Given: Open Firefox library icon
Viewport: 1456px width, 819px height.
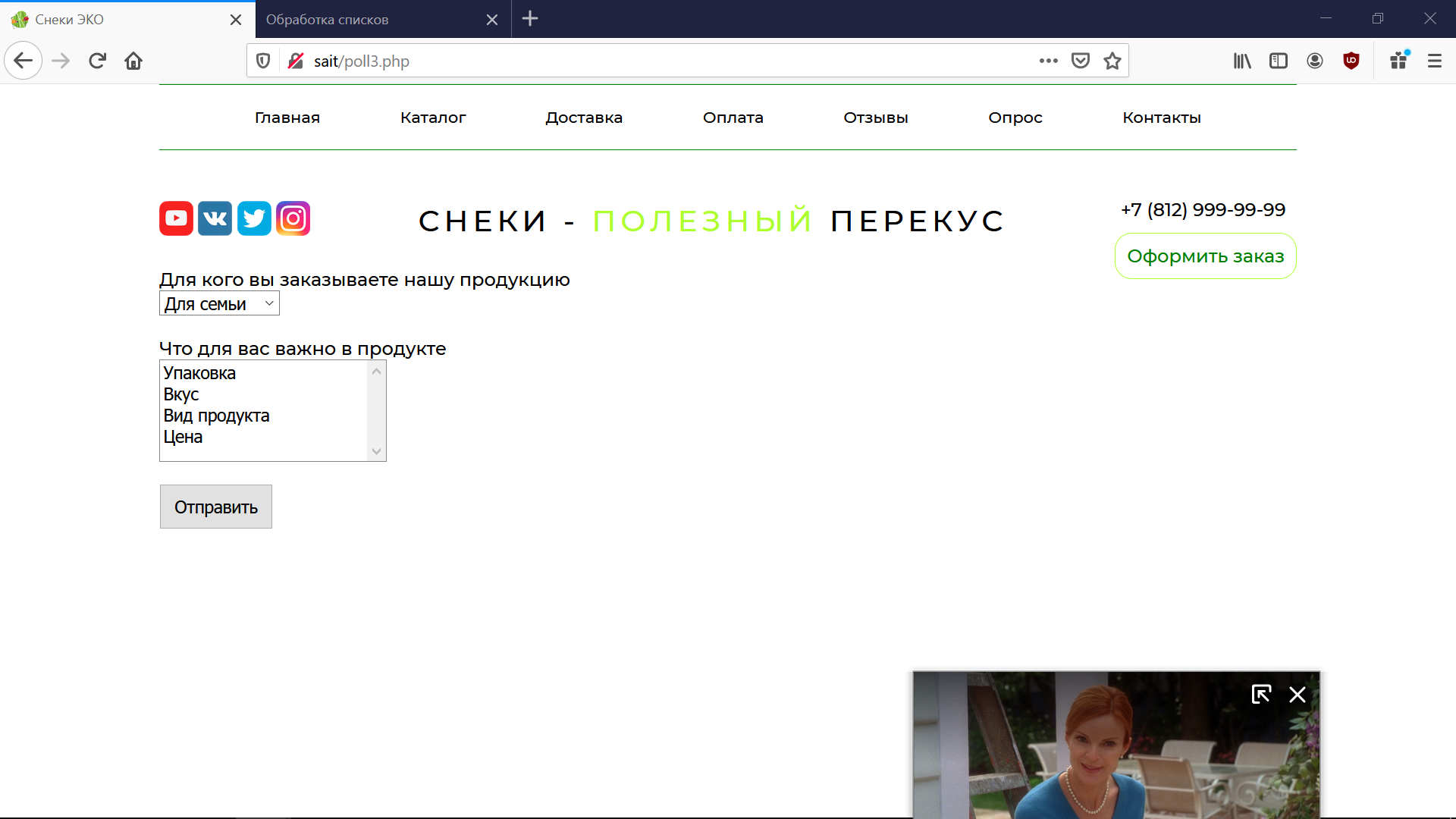Looking at the screenshot, I should click(x=1241, y=61).
